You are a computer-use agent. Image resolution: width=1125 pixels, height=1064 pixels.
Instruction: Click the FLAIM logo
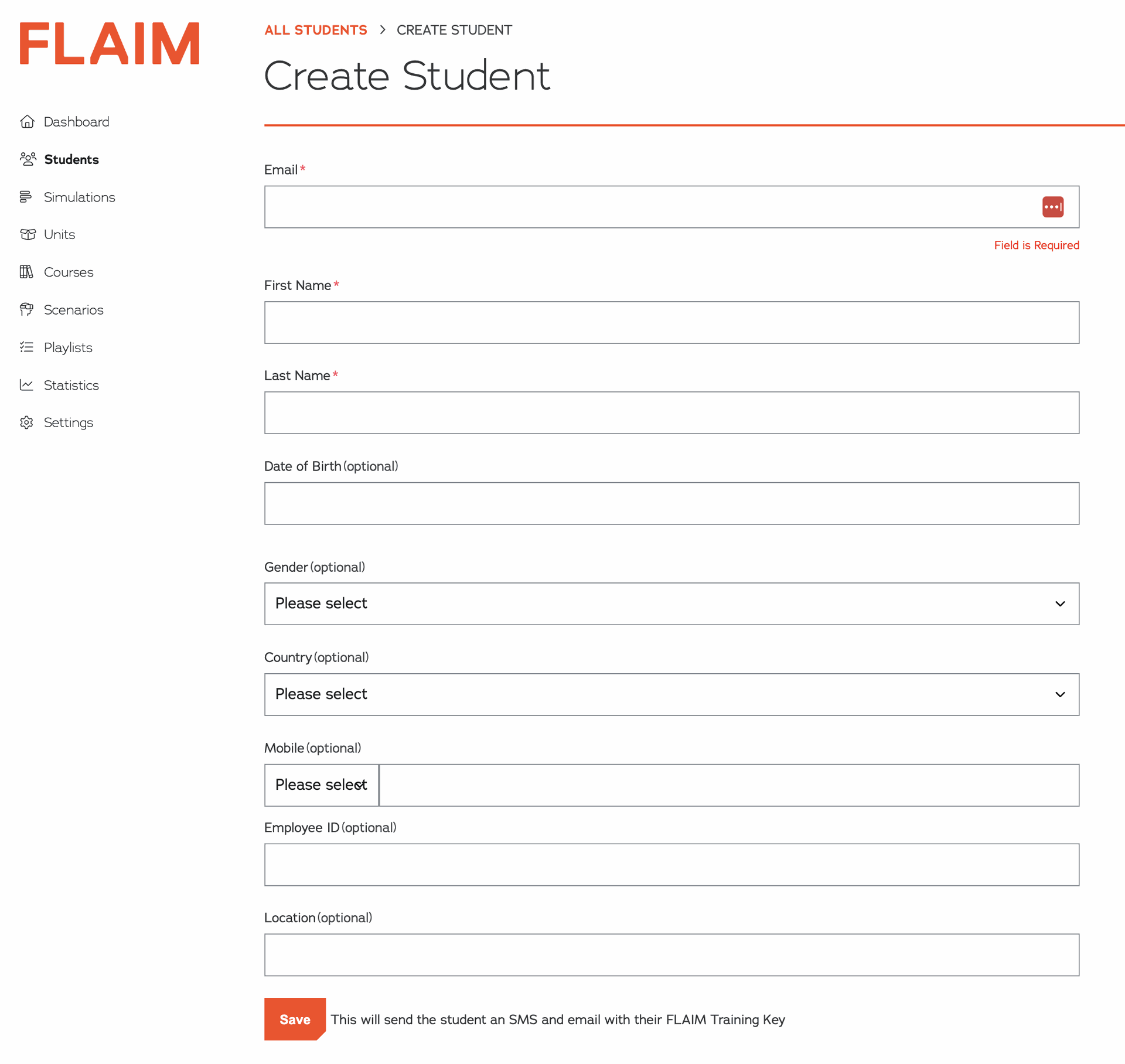110,43
